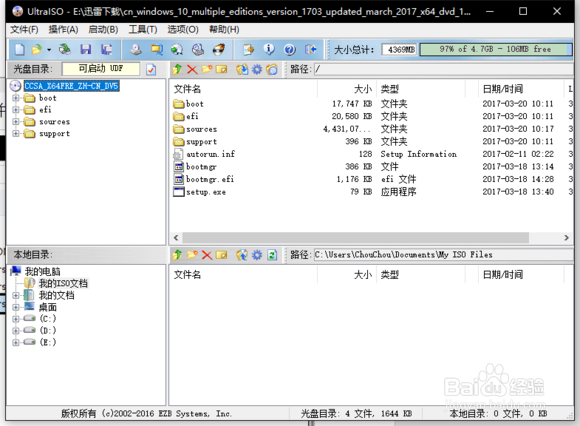Select bootmgr.efi in disc file list
This screenshot has width=580, height=426.
[210, 179]
